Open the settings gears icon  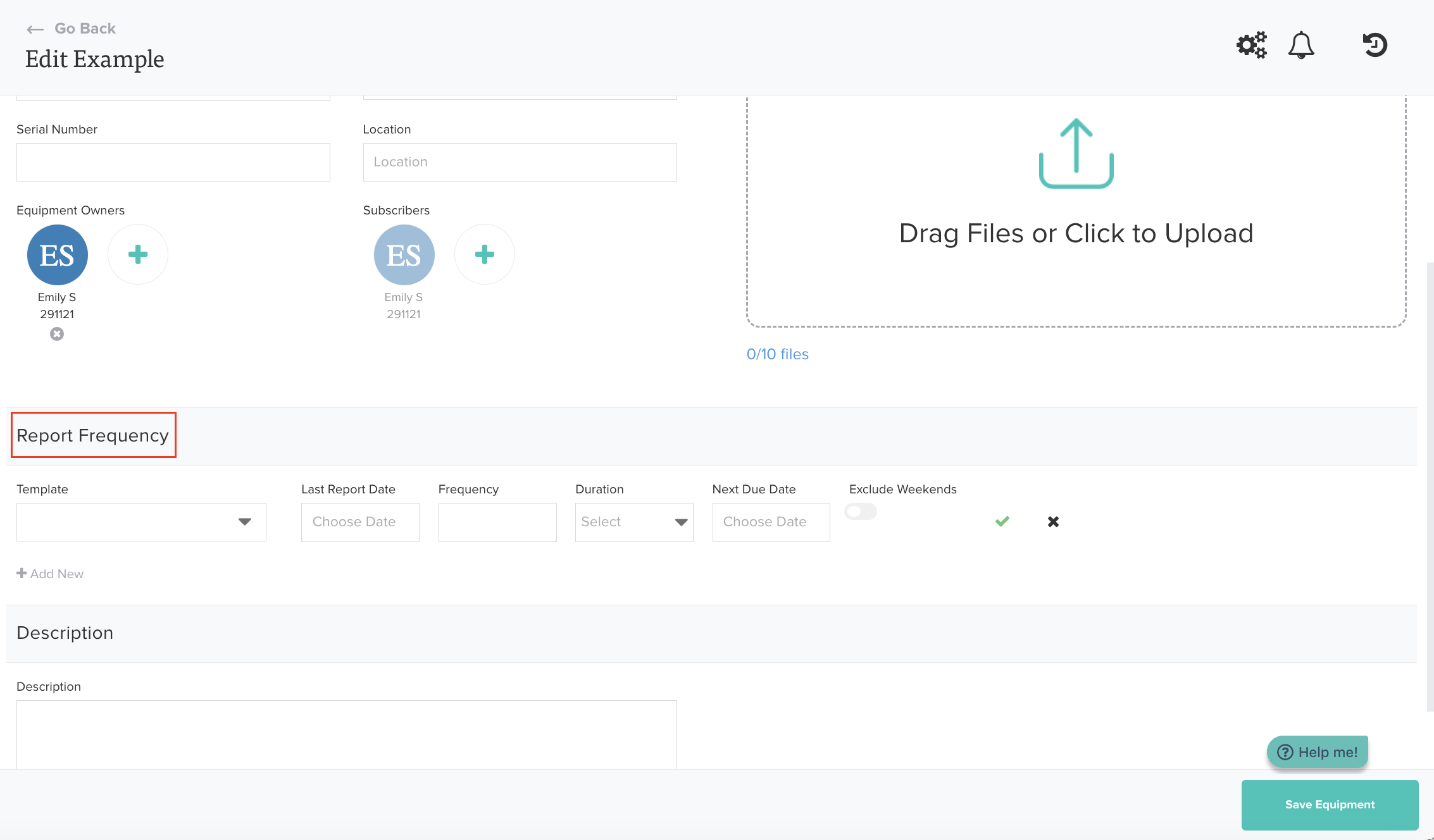[1251, 45]
